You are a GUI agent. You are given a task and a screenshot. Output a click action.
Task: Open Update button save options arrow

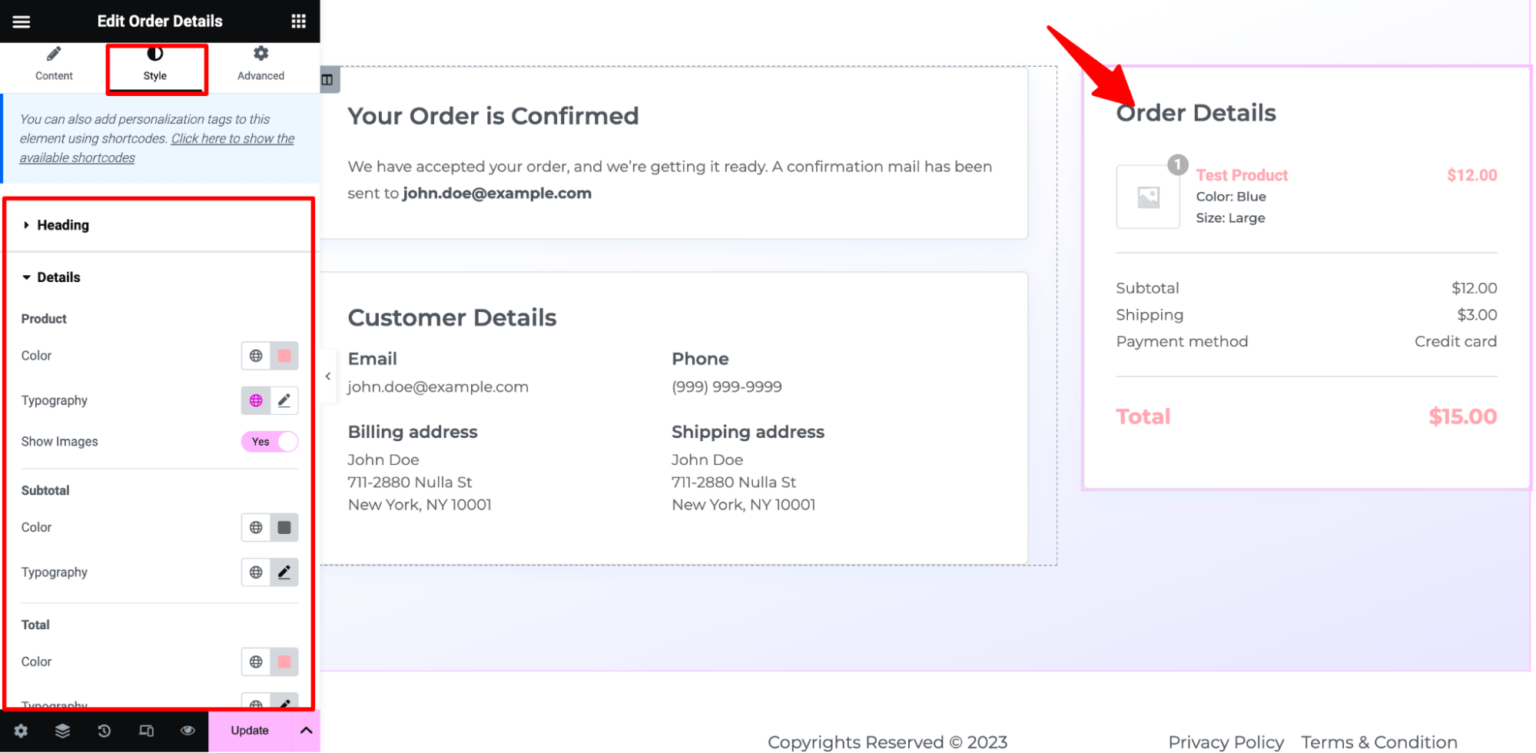[x=306, y=731]
